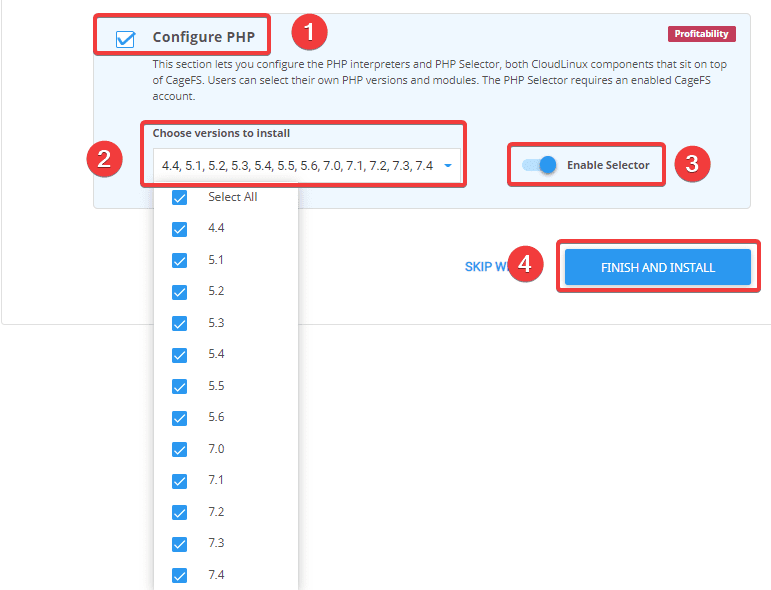Image resolution: width=771 pixels, height=590 pixels.
Task: Deselect PHP version 5.3
Action: [x=180, y=324]
